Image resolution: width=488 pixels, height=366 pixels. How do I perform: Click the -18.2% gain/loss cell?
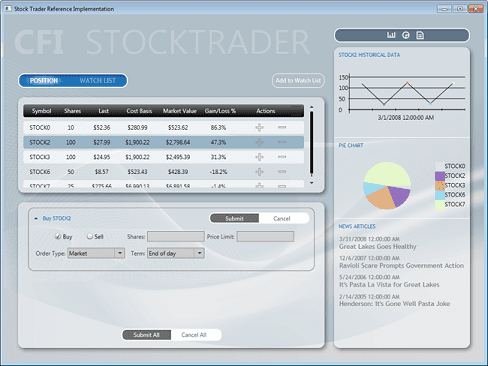point(218,172)
